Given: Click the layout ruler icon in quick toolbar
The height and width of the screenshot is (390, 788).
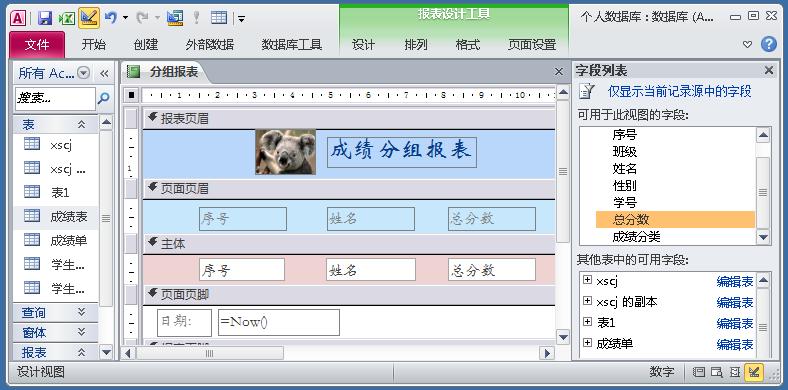Looking at the screenshot, I should click(175, 18).
